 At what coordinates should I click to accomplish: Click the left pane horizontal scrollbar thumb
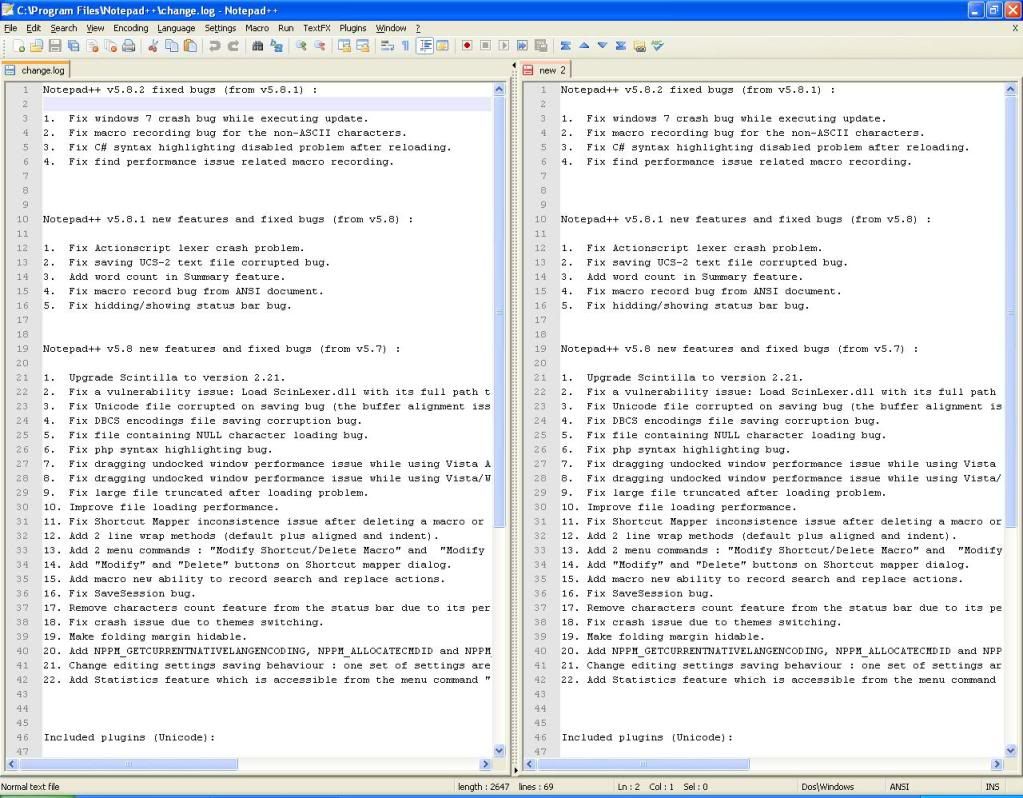[x=128, y=764]
